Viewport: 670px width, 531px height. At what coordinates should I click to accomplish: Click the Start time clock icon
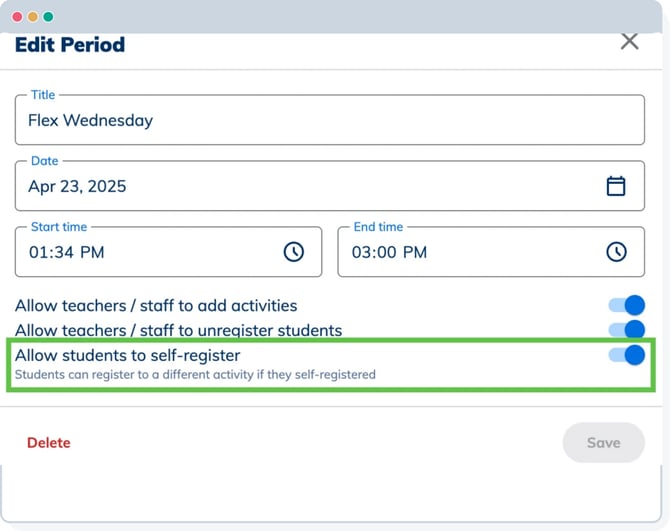click(x=293, y=252)
